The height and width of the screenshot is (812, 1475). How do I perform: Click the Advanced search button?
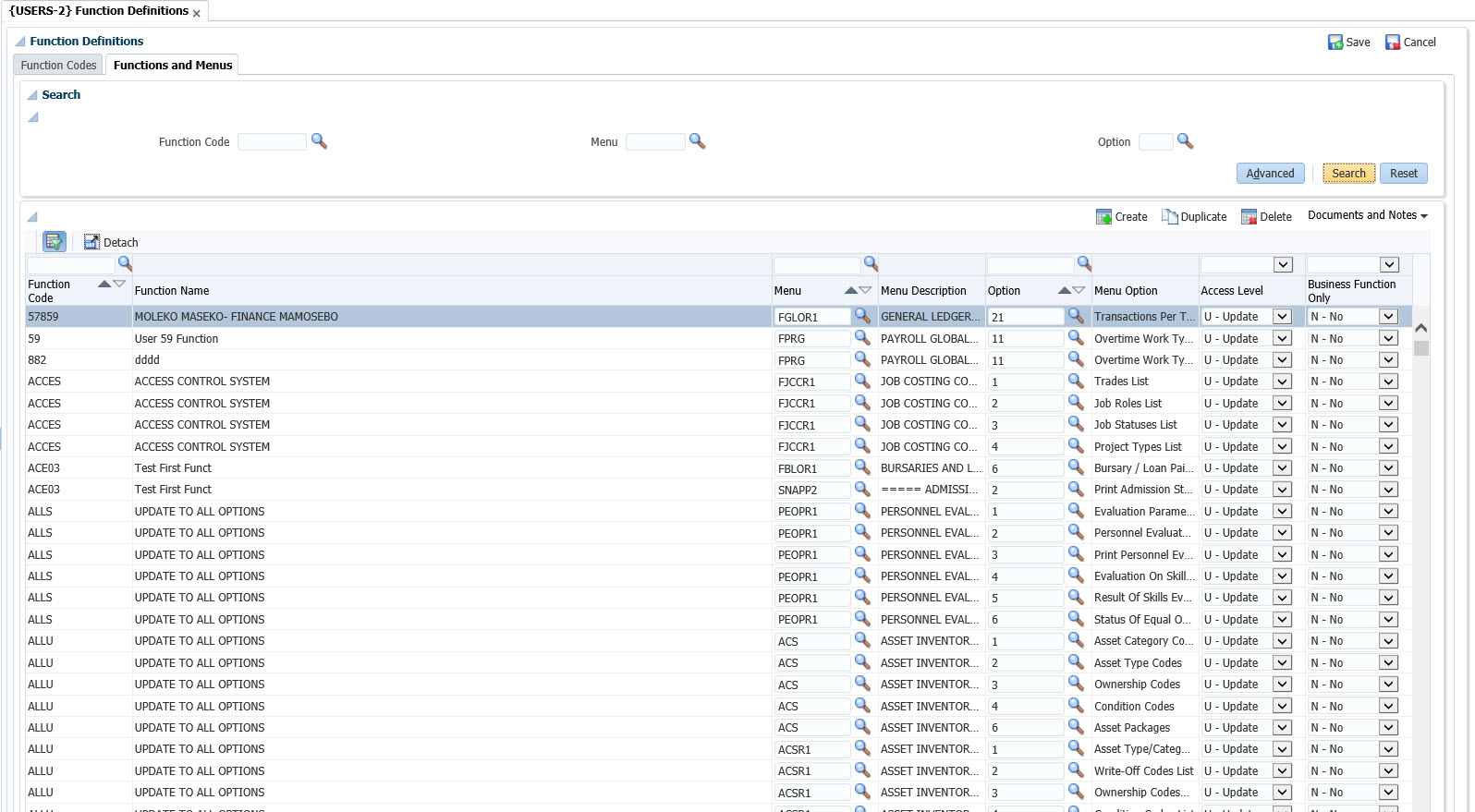(1270, 174)
